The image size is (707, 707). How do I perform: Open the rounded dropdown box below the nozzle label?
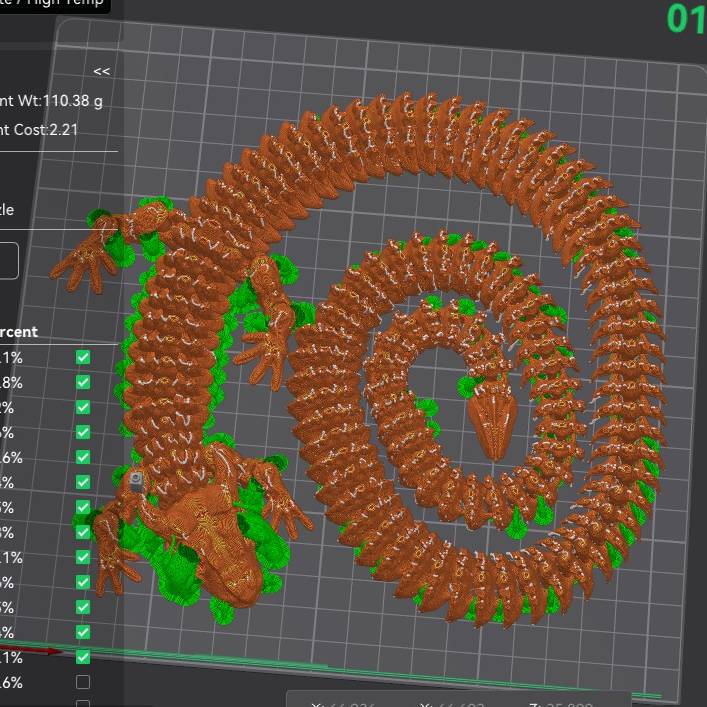tap(9, 260)
